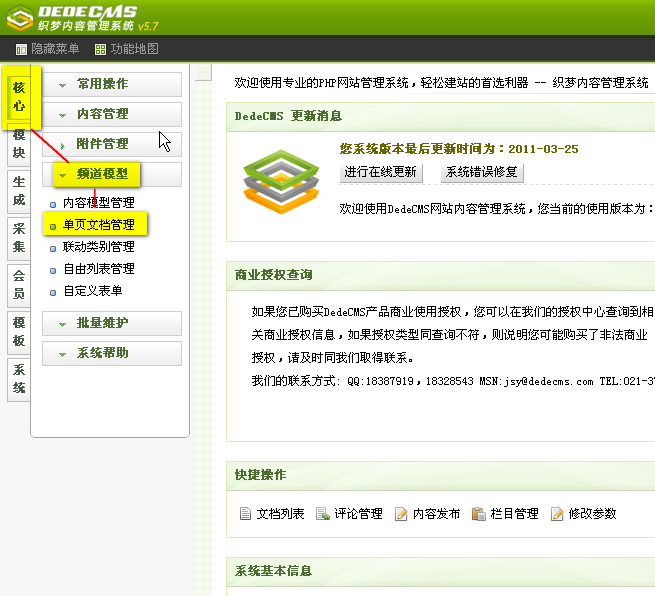Click the stacked-layers DedeCMS update graphic

(x=282, y=182)
